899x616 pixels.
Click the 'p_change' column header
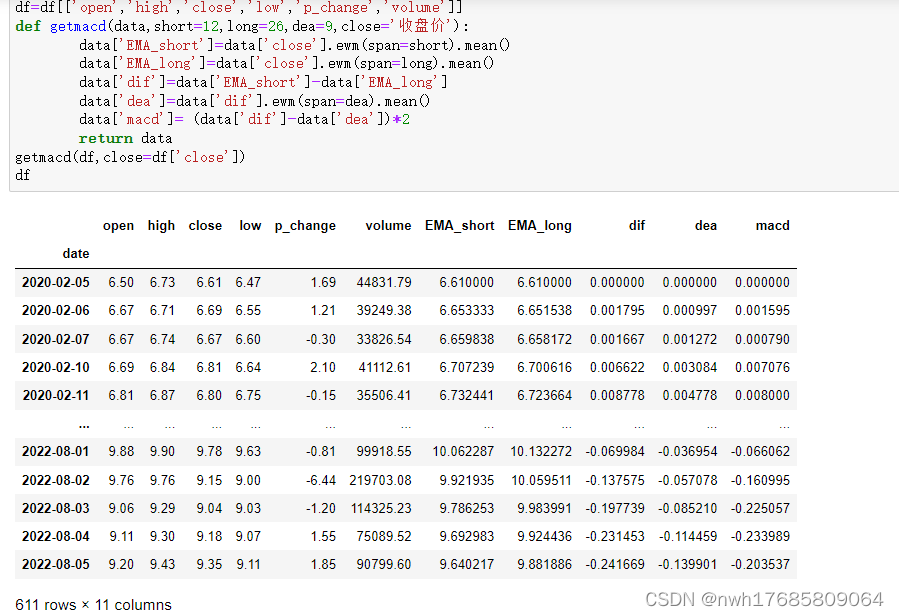305,226
